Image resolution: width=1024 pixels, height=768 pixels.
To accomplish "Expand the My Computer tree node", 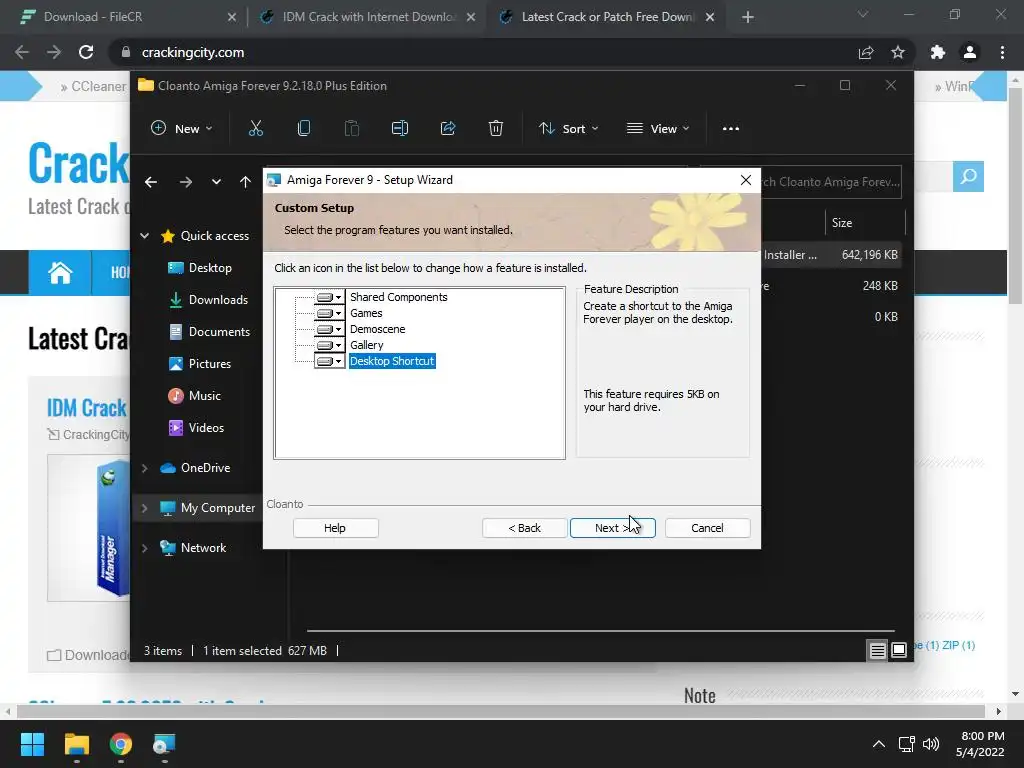I will click(x=144, y=508).
